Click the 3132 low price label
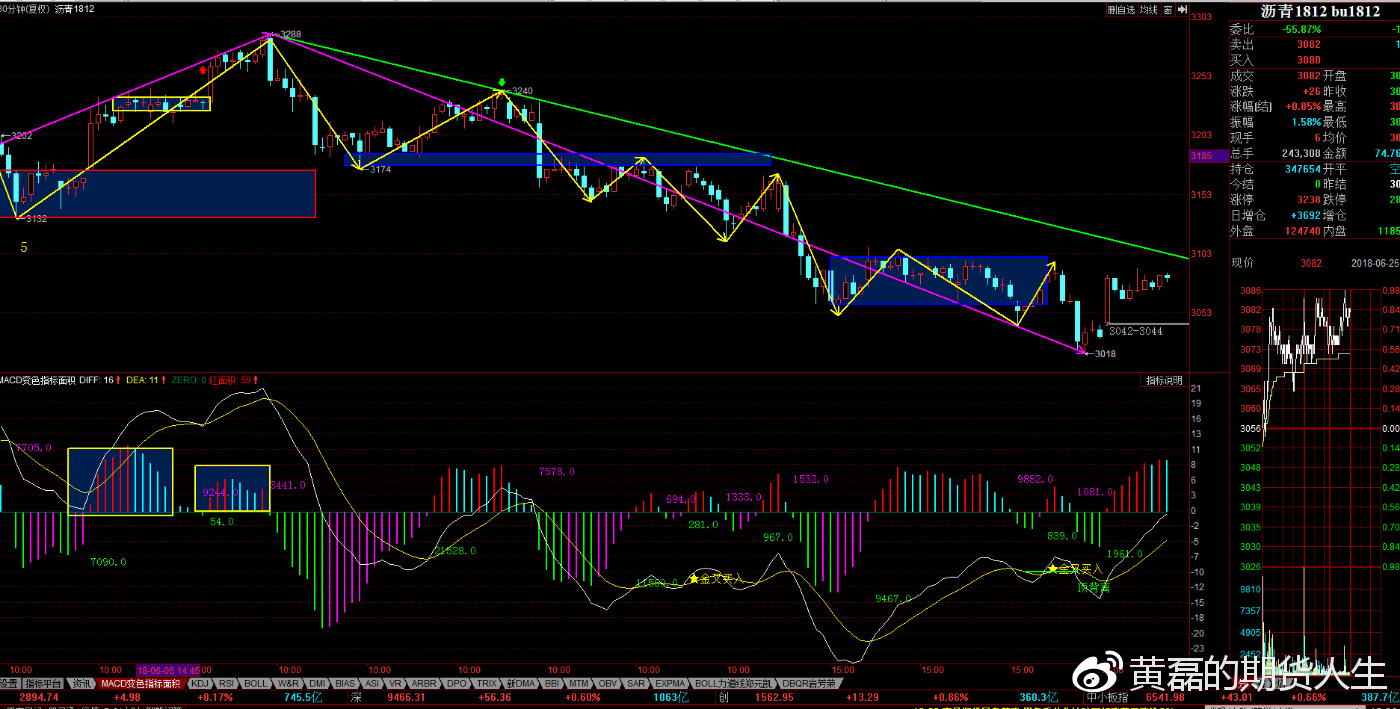Viewport: 1400px width, 709px height. point(36,218)
